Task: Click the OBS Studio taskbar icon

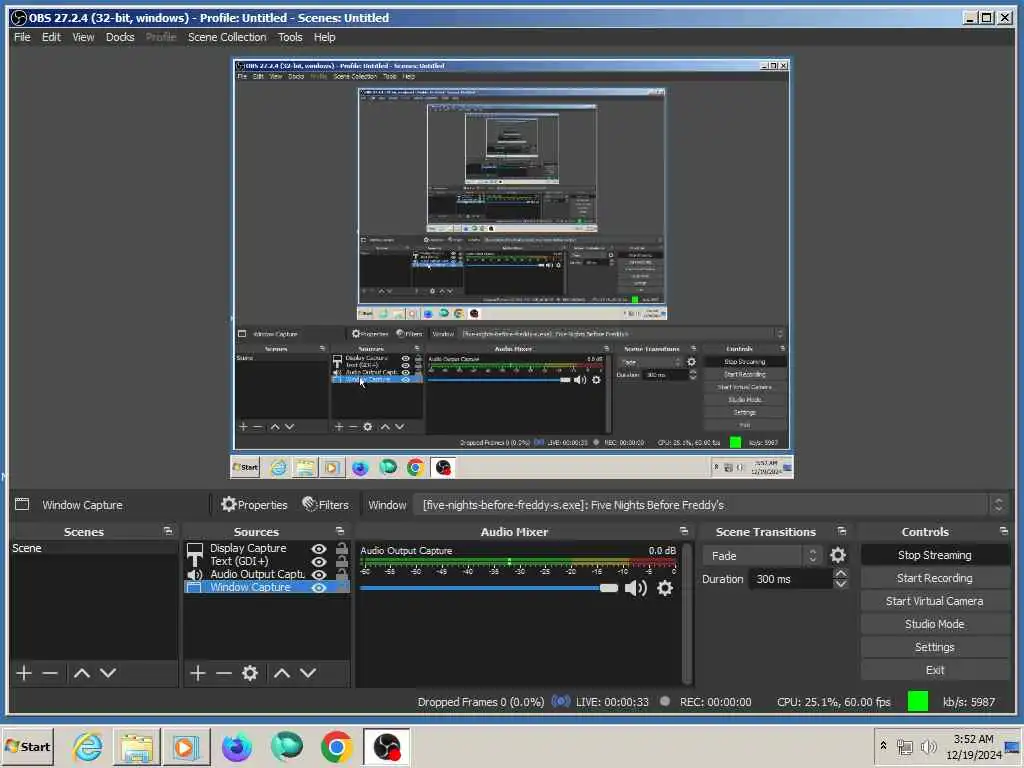Action: pyautogui.click(x=387, y=746)
